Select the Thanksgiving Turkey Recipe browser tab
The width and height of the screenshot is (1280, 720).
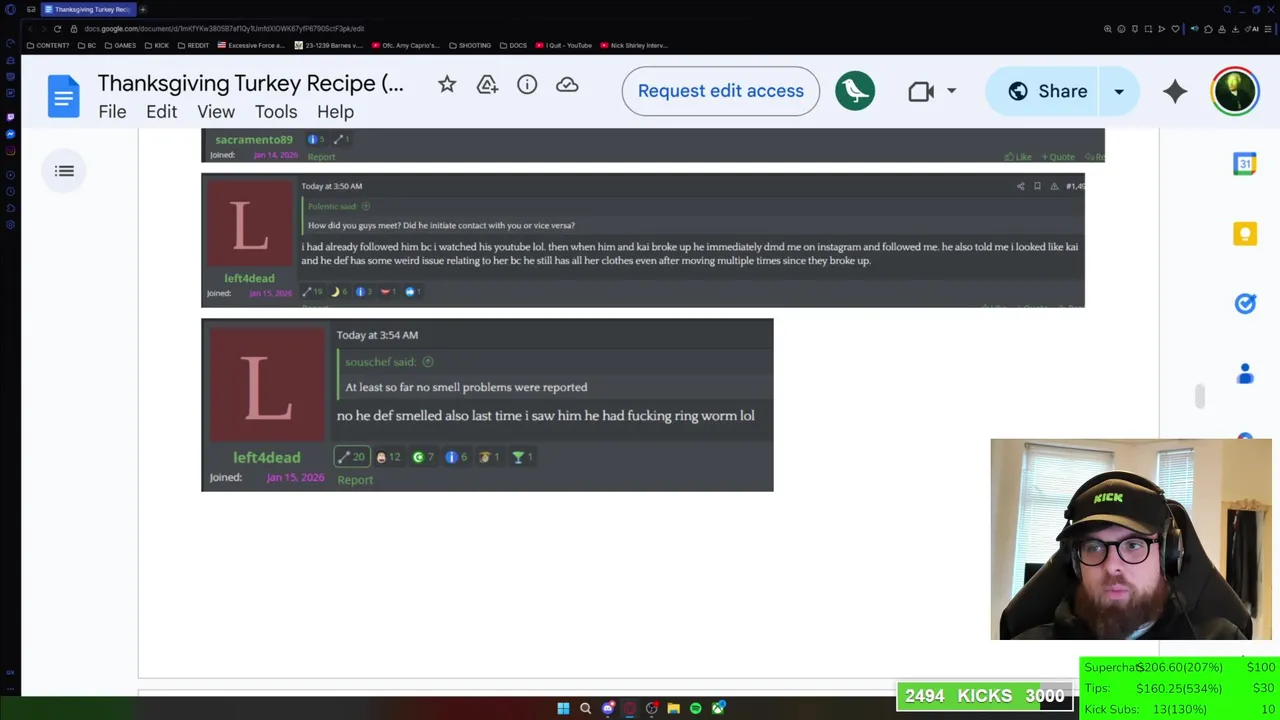(x=88, y=9)
